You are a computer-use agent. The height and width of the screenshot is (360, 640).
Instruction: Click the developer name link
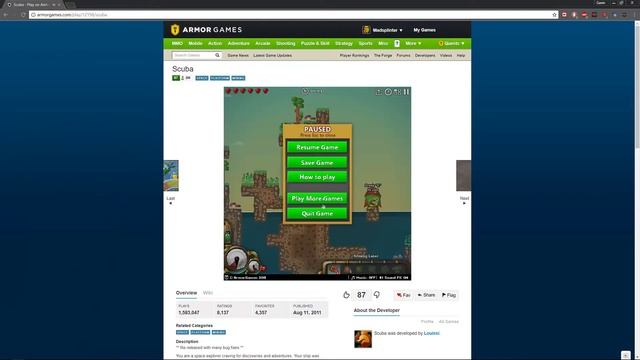(431, 333)
